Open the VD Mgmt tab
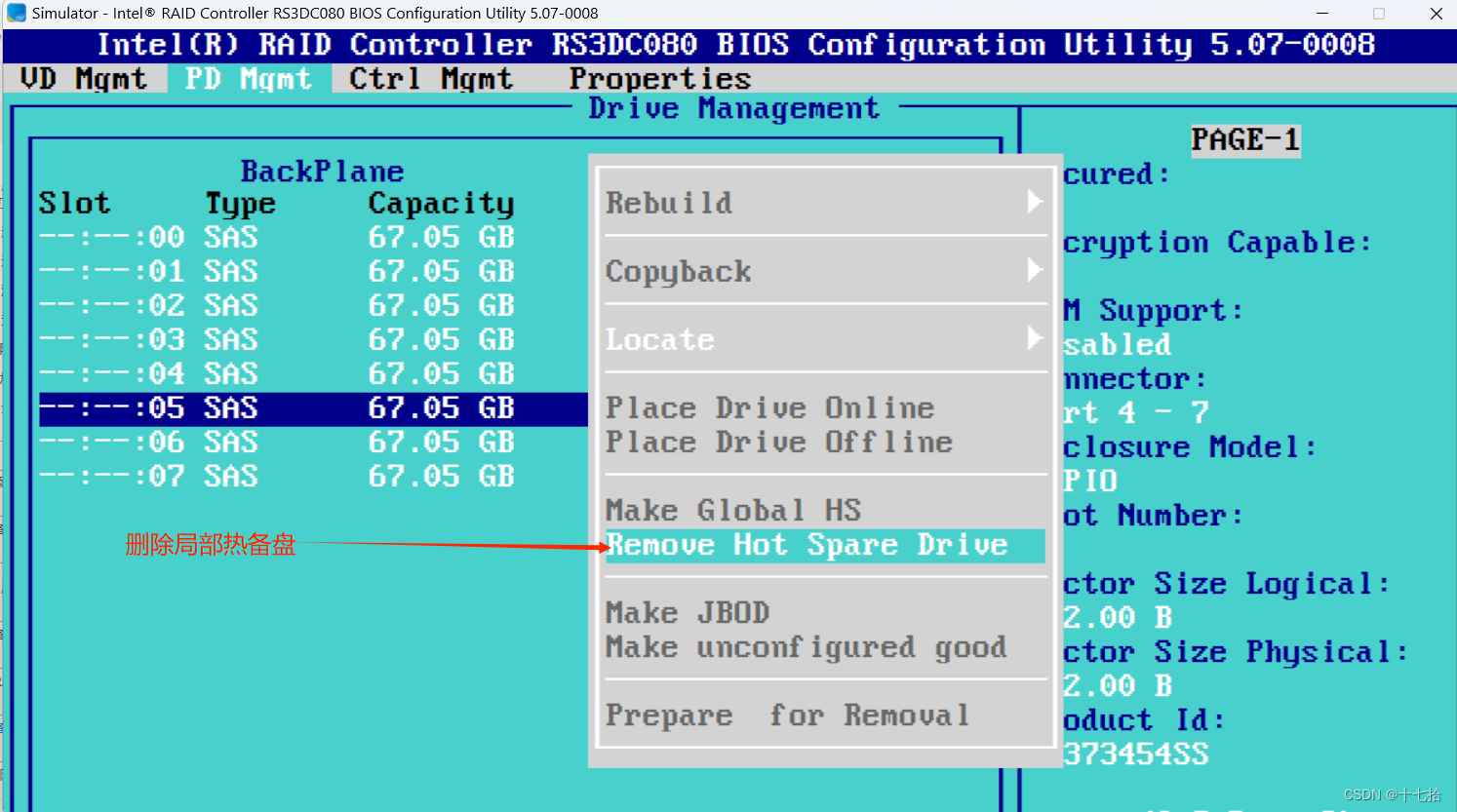This screenshot has width=1457, height=812. (84, 79)
